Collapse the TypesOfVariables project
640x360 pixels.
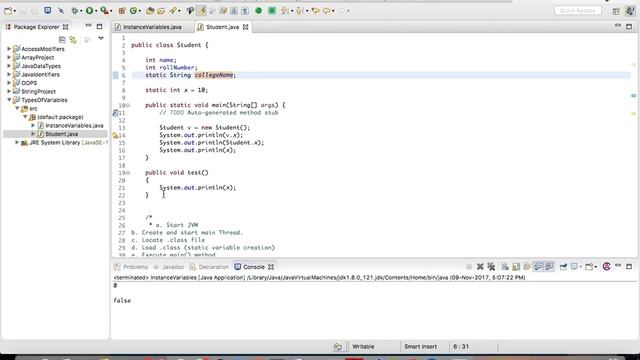9,100
